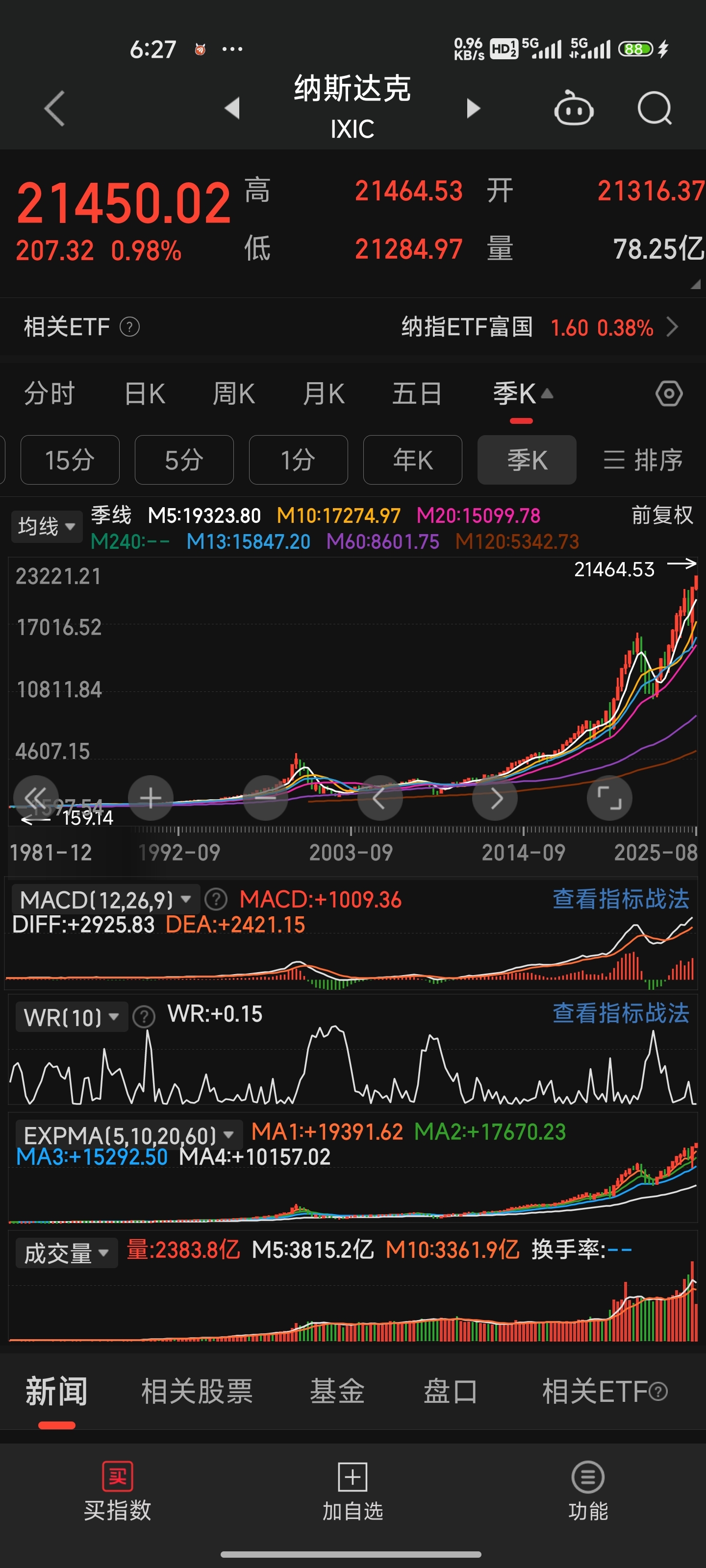Switch to 日K chart tab

pyautogui.click(x=144, y=394)
